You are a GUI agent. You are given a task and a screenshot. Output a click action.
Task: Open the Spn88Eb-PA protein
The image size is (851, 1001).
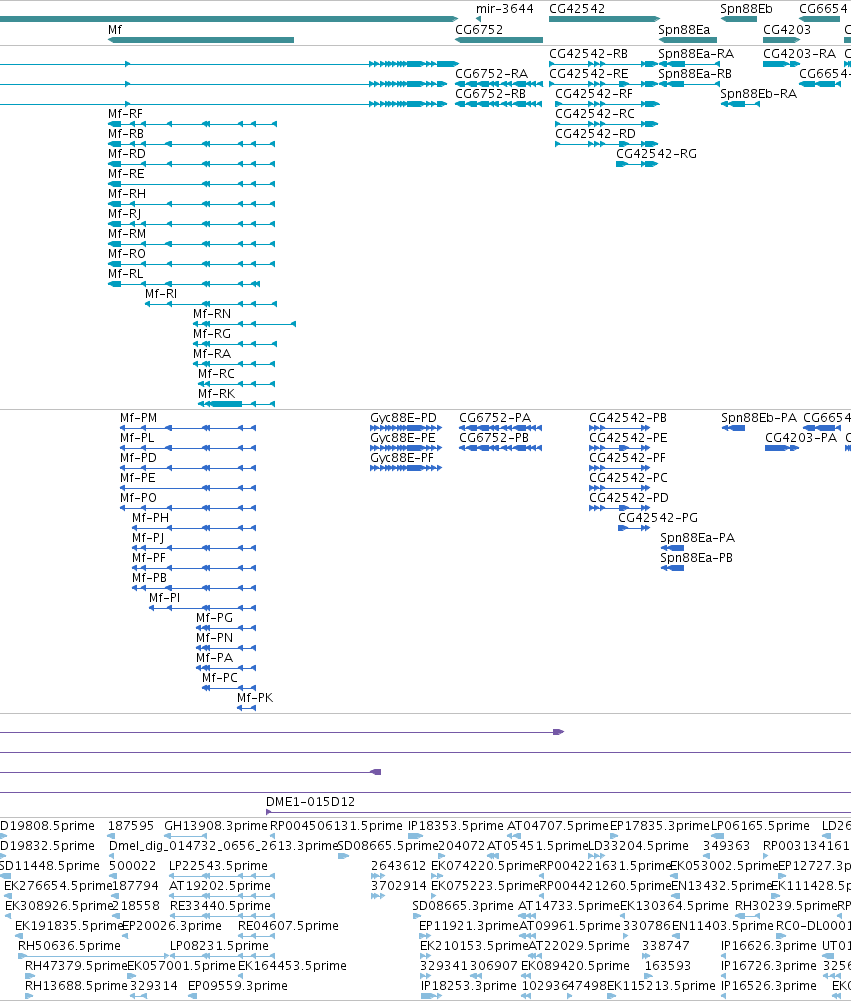(733, 428)
